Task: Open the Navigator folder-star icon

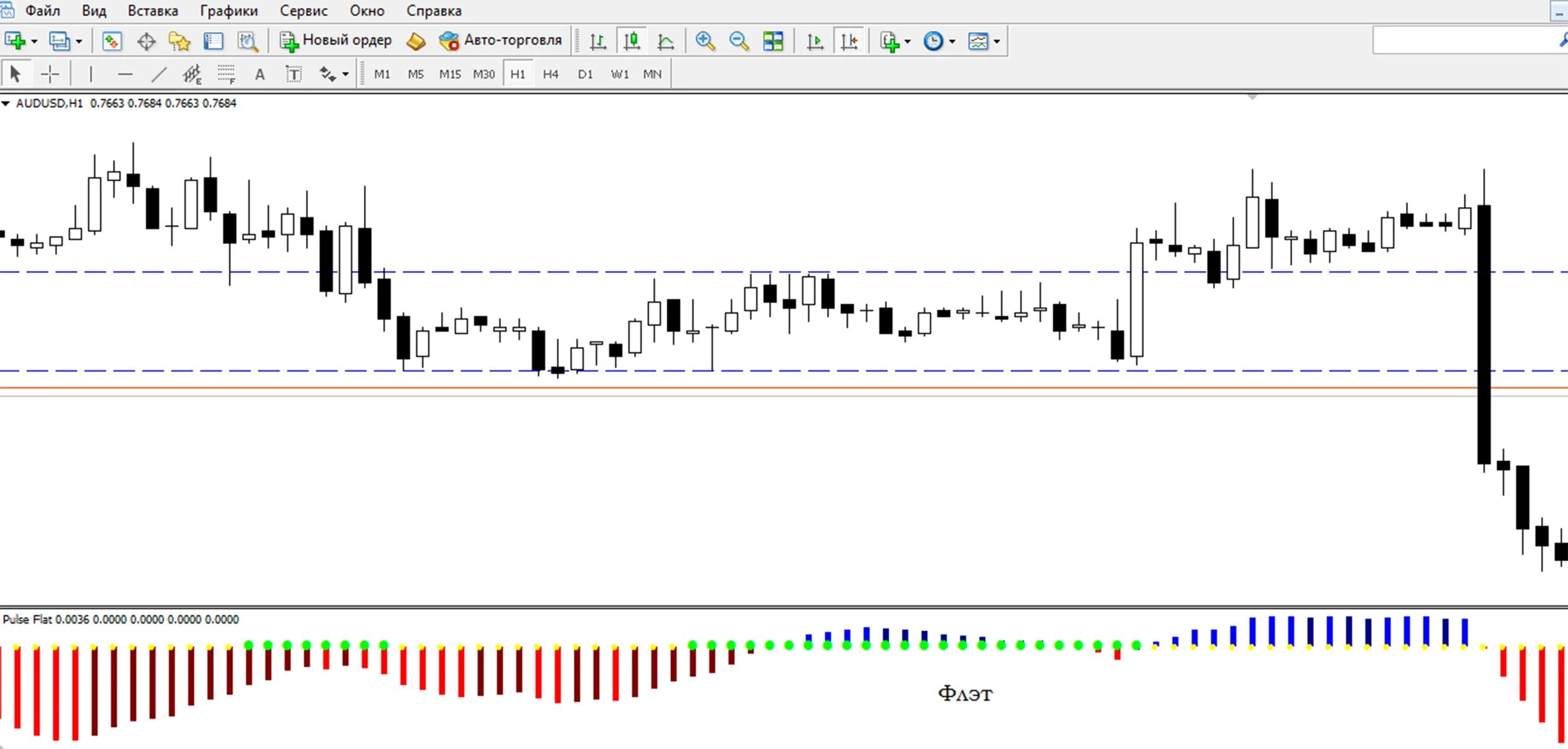Action: pyautogui.click(x=179, y=41)
